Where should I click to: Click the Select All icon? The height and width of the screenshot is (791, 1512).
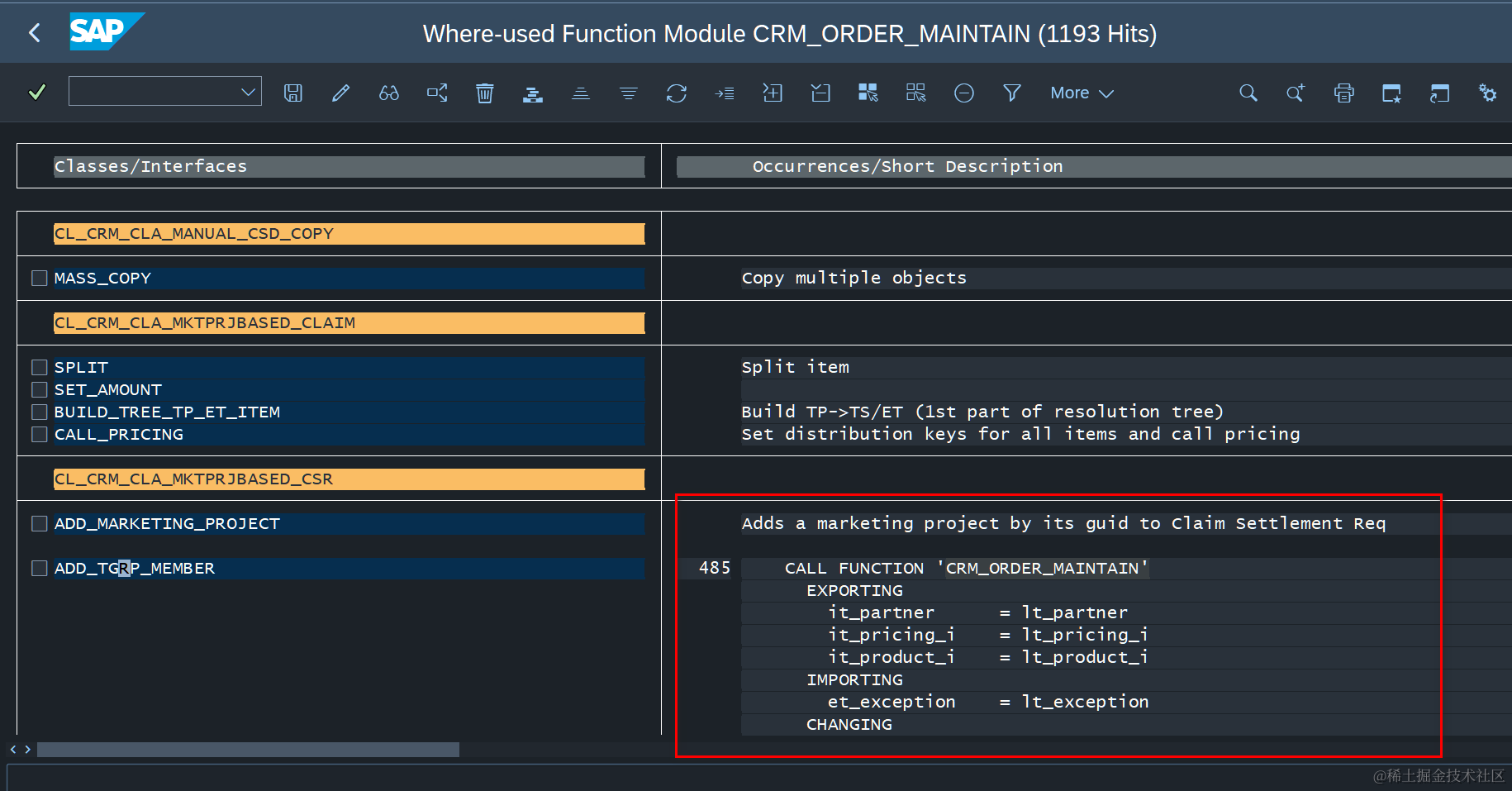pos(868,93)
